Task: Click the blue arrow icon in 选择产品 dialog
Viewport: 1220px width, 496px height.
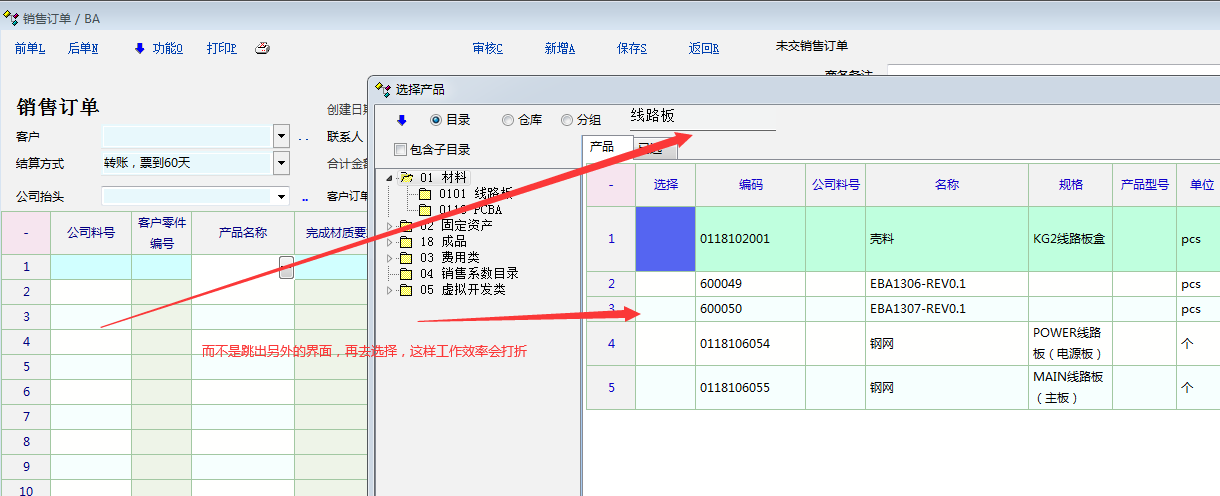Action: click(402, 120)
